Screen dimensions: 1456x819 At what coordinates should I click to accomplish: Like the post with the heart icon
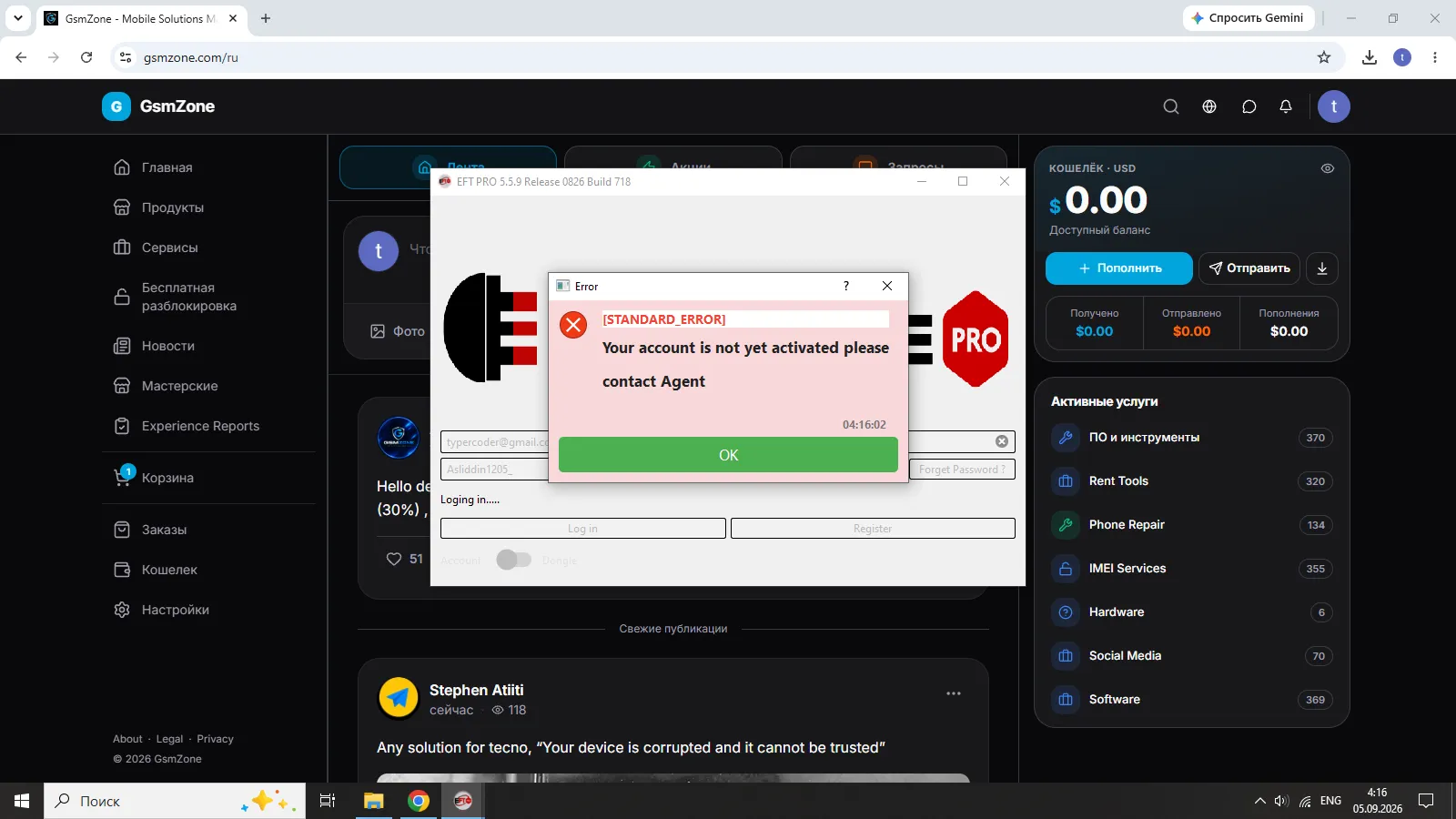click(394, 559)
